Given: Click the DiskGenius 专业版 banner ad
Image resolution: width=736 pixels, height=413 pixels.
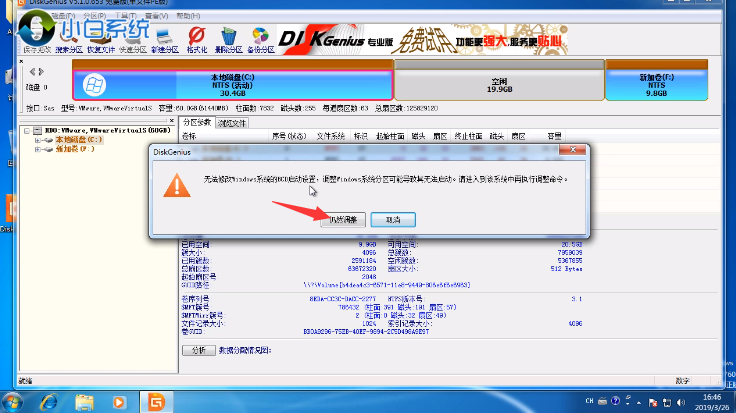Looking at the screenshot, I should point(422,40).
